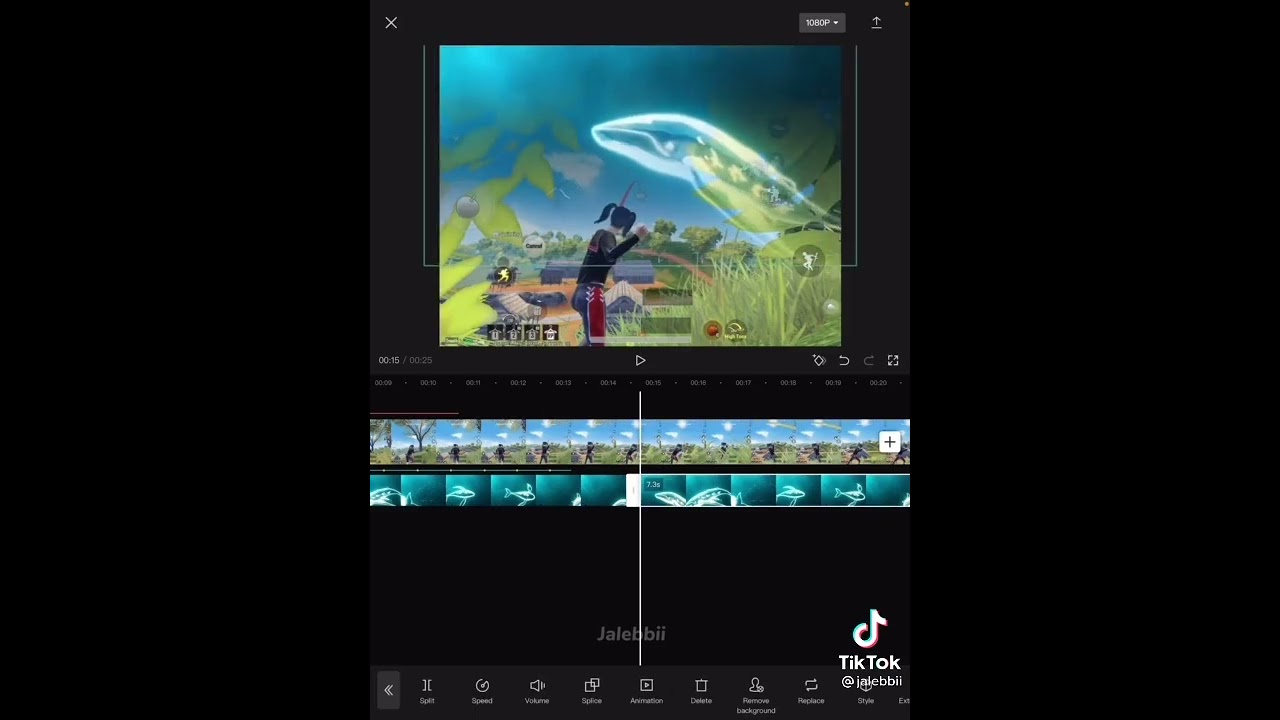Collapse the toolbar with the double-chevron
Image resolution: width=1280 pixels, height=720 pixels.
tap(389, 690)
